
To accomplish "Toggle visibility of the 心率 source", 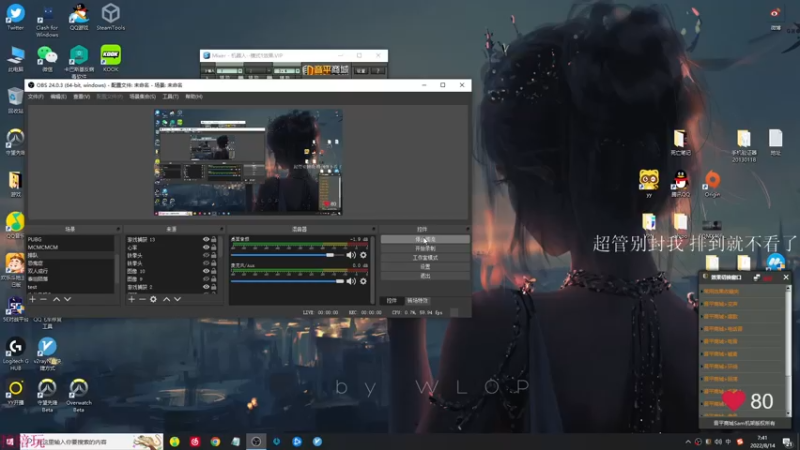I will (206, 247).
